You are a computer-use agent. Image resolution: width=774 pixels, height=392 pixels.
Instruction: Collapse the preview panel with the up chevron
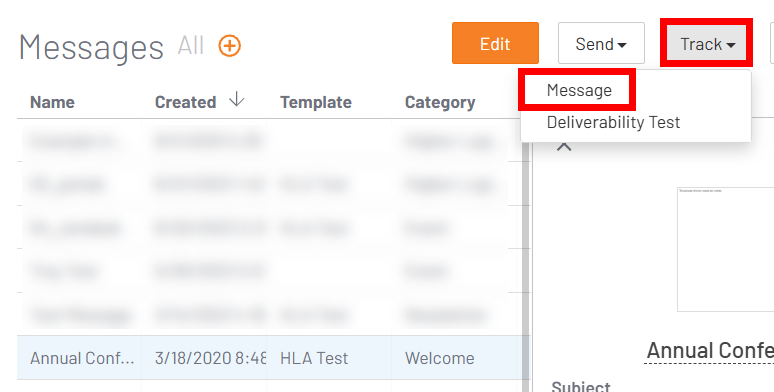coord(564,147)
